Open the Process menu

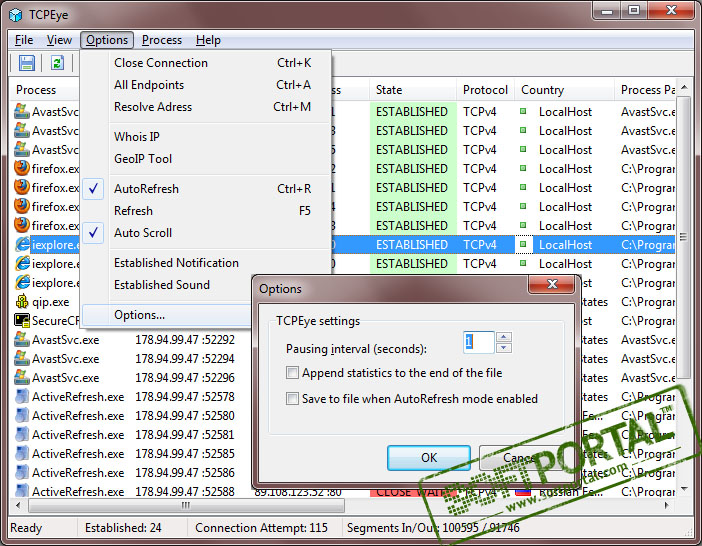pos(162,40)
